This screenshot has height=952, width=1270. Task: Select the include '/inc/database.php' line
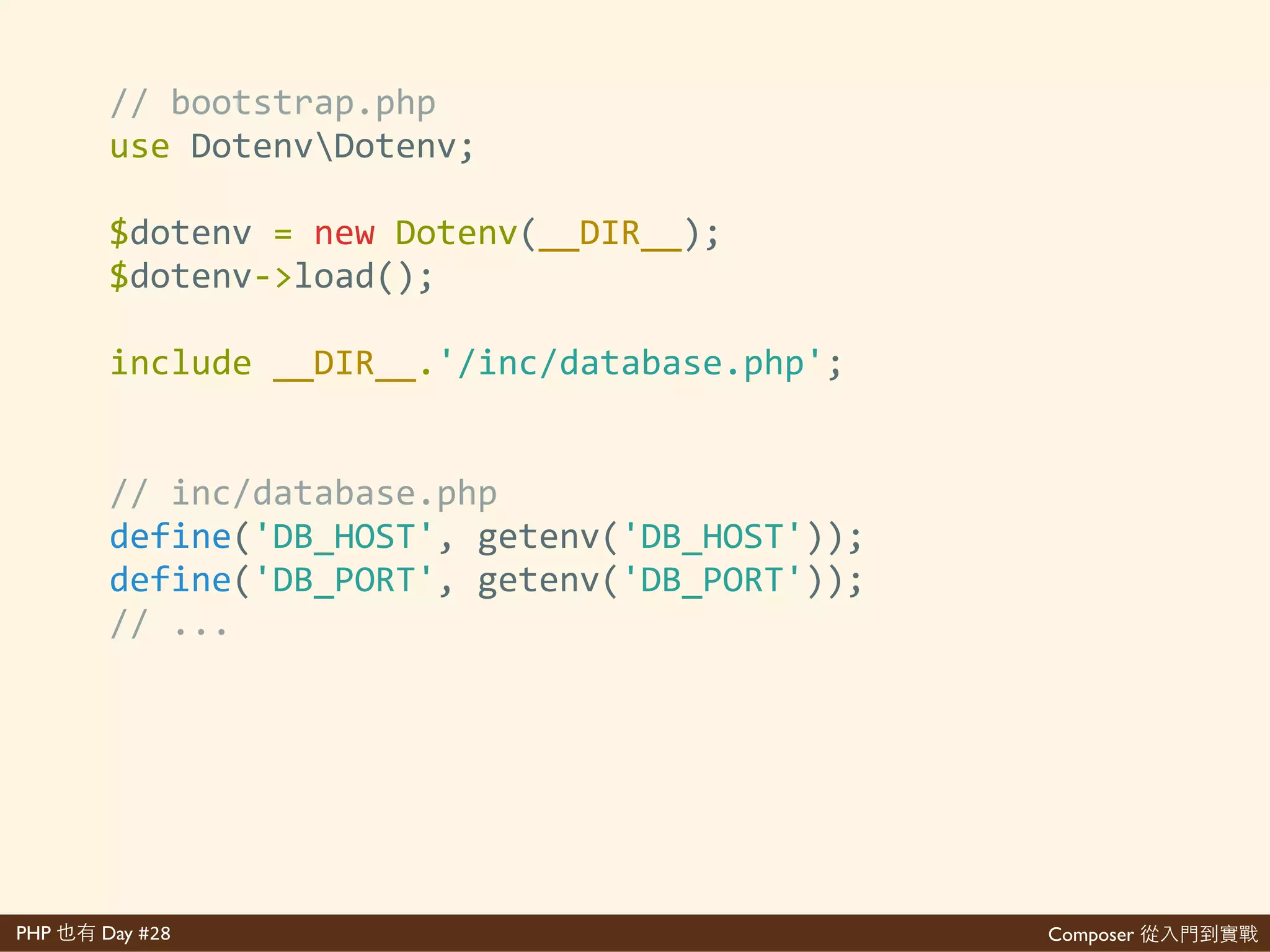click(476, 364)
